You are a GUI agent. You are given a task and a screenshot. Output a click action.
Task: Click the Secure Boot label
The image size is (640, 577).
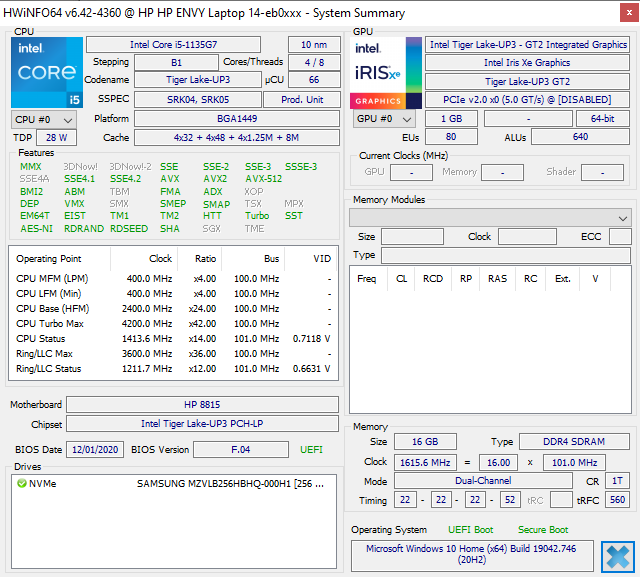[543, 530]
